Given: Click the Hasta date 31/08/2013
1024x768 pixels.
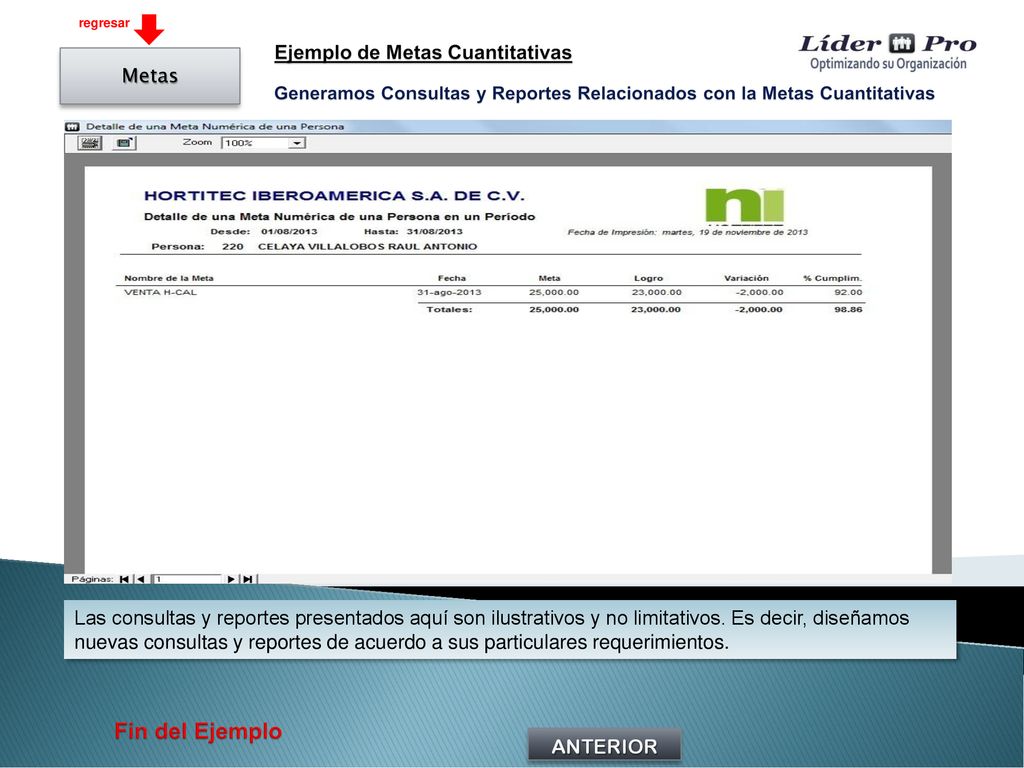Looking at the screenshot, I should tap(434, 232).
